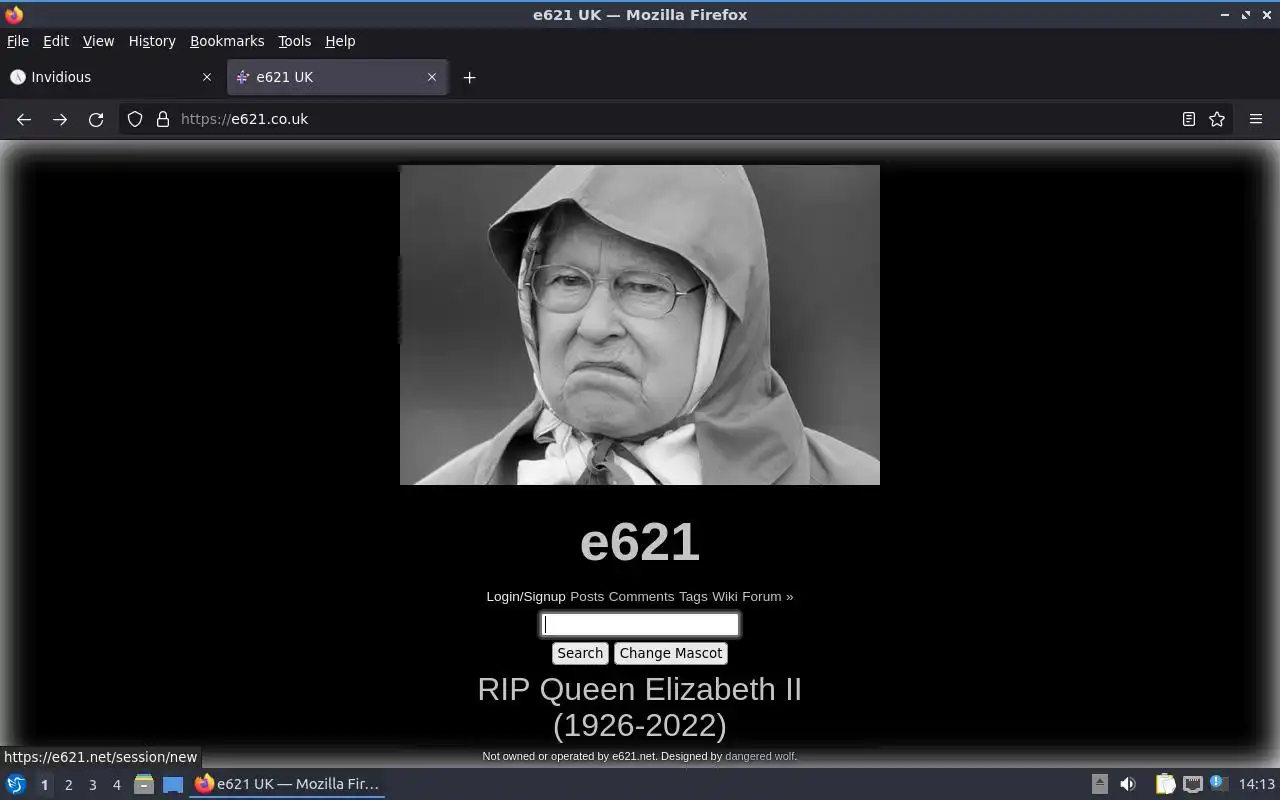This screenshot has width=1280, height=800.
Task: Close the Invidious tab
Action: tap(207, 77)
